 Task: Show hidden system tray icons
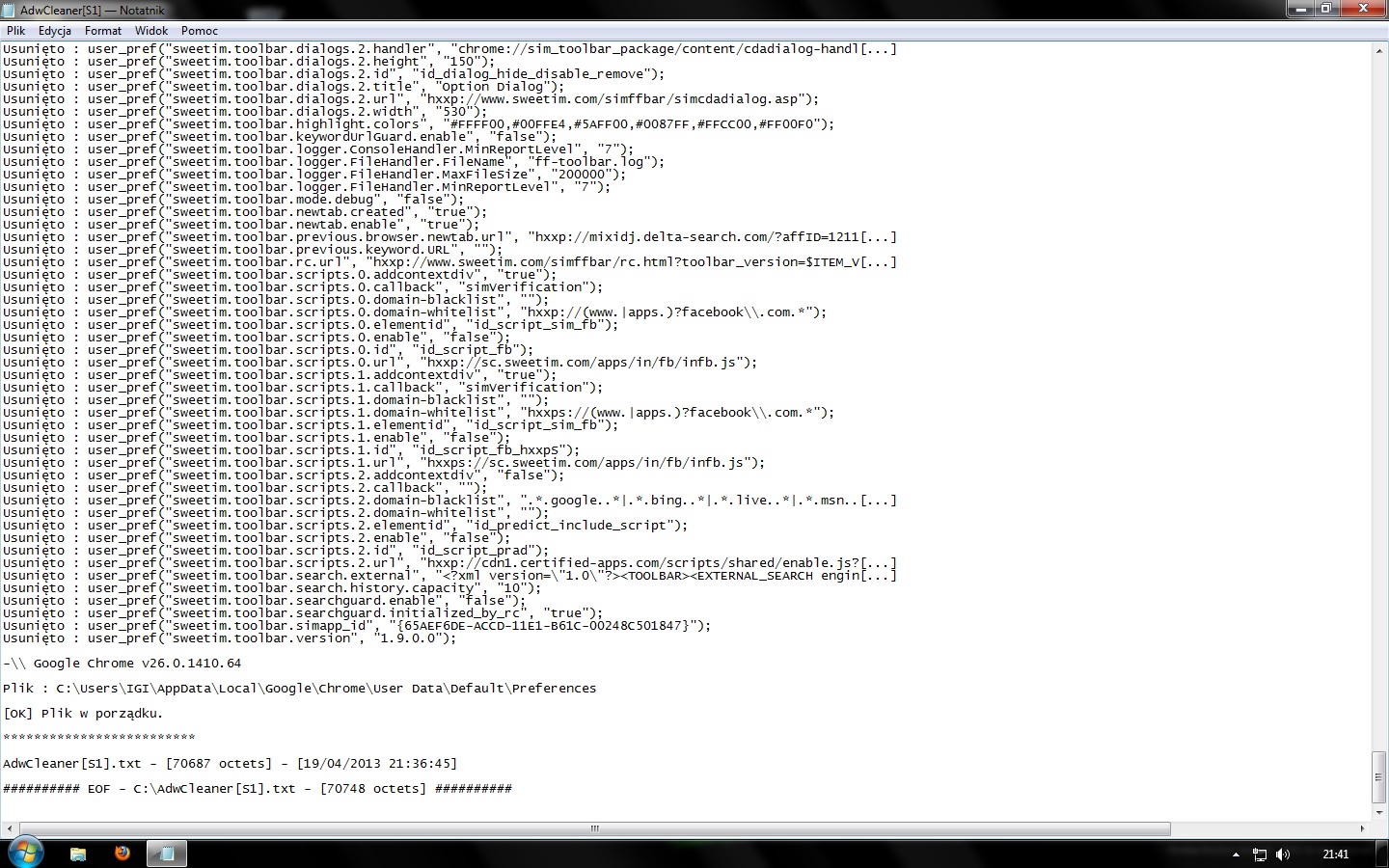point(1236,854)
